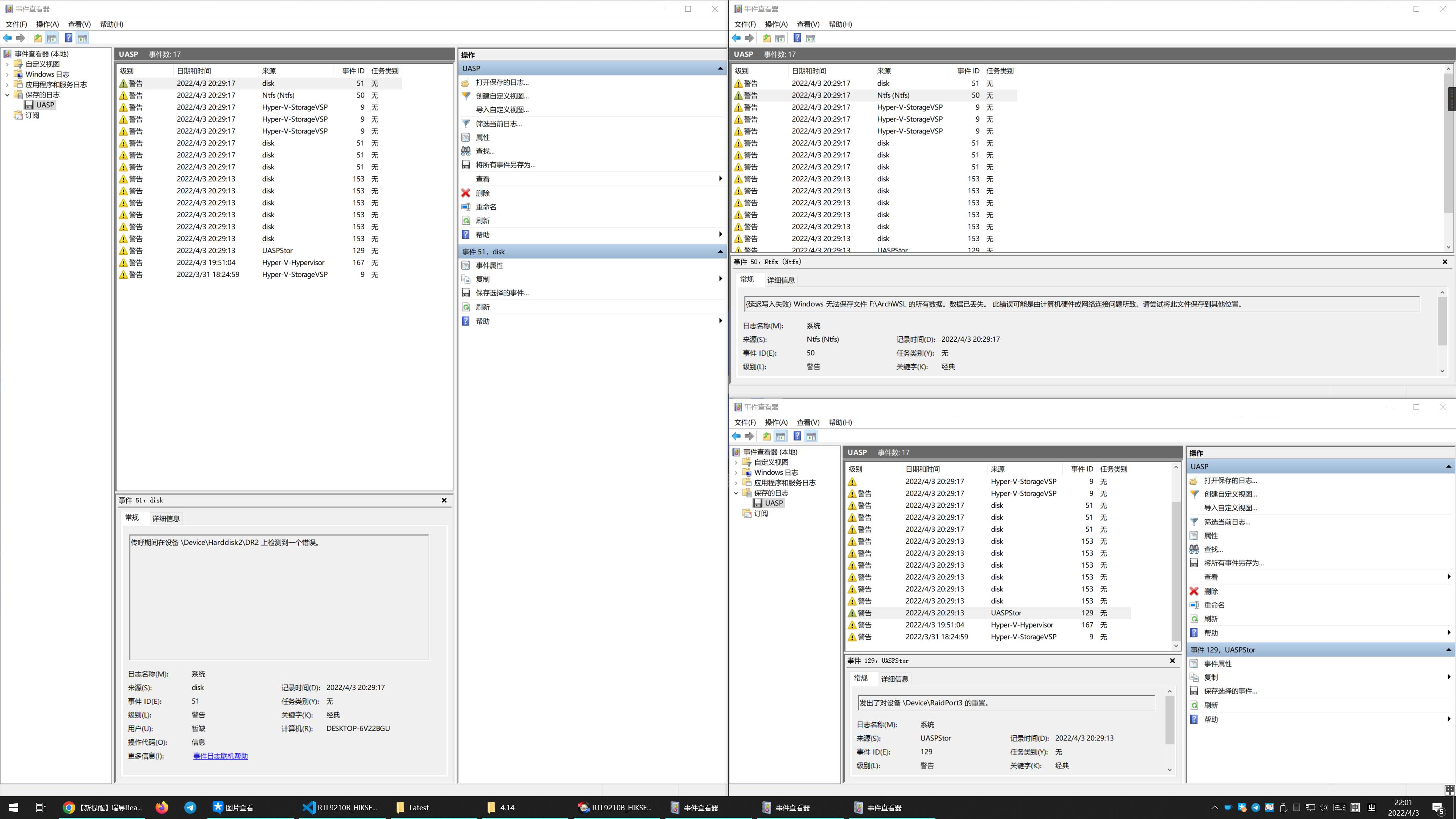The height and width of the screenshot is (819, 1456).
Task: Click 查找 action in bottom-right window
Action: (1213, 549)
